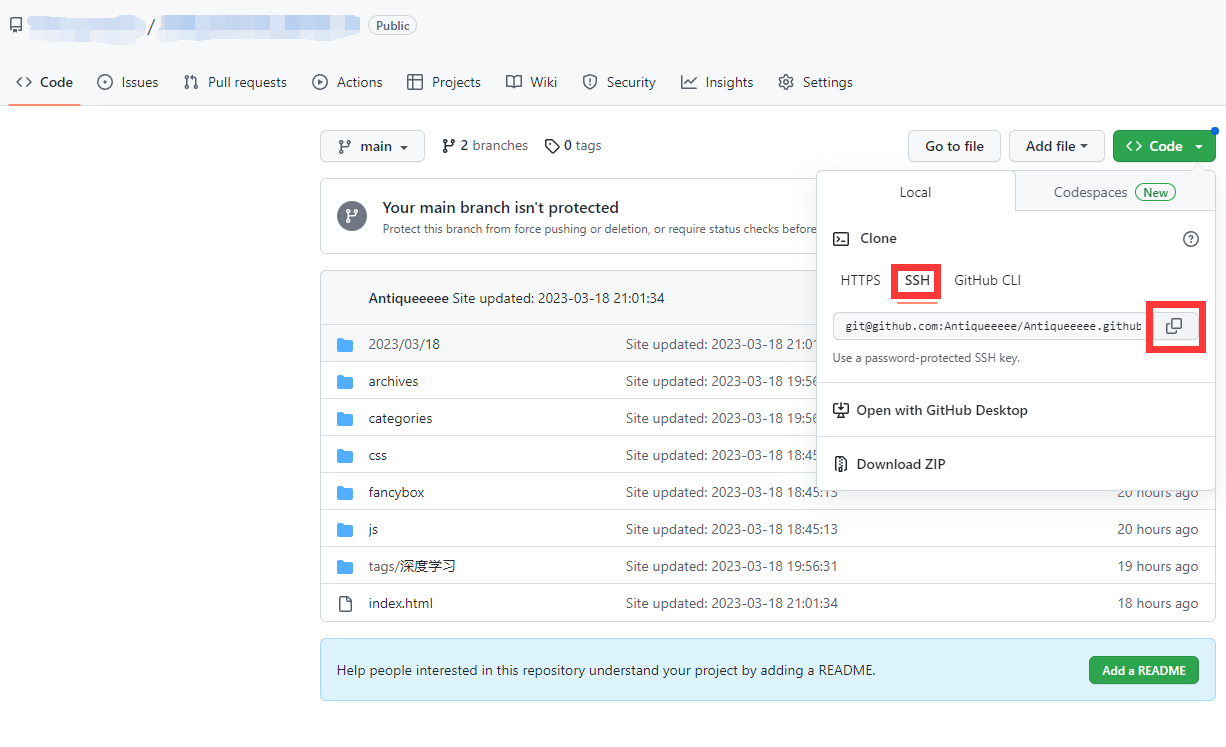This screenshot has height=747, width=1226.
Task: Open repository Settings tab
Action: tap(815, 82)
